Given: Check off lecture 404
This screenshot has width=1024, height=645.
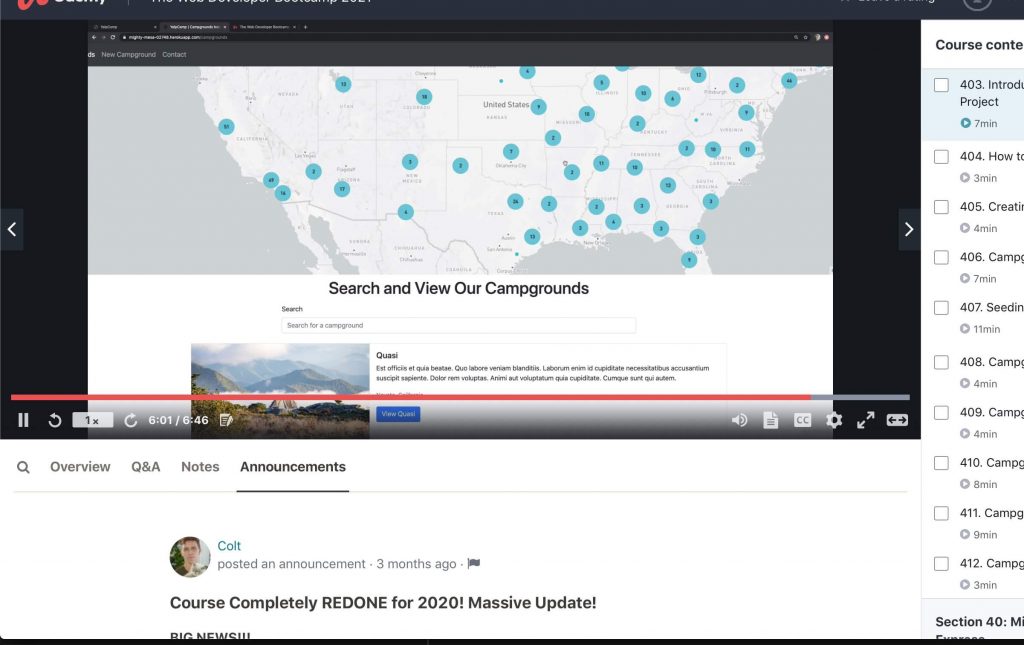Looking at the screenshot, I should [x=941, y=157].
